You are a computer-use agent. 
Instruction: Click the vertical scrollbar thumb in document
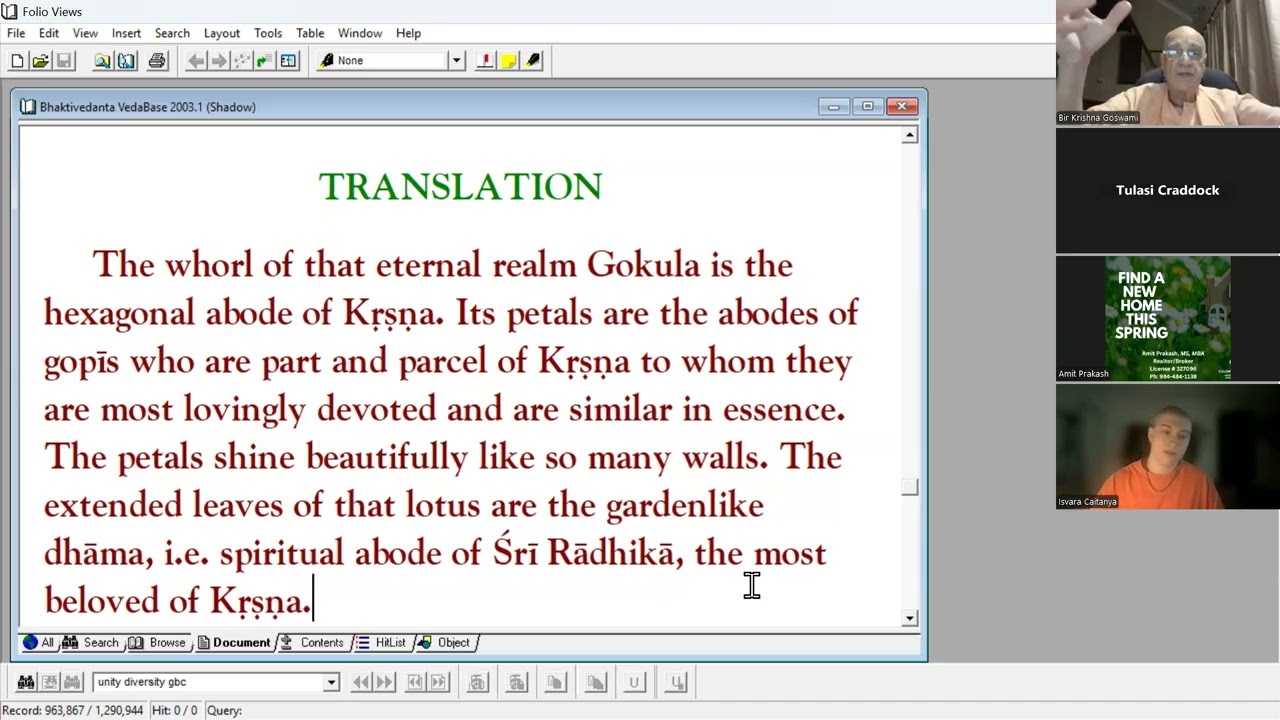click(909, 487)
